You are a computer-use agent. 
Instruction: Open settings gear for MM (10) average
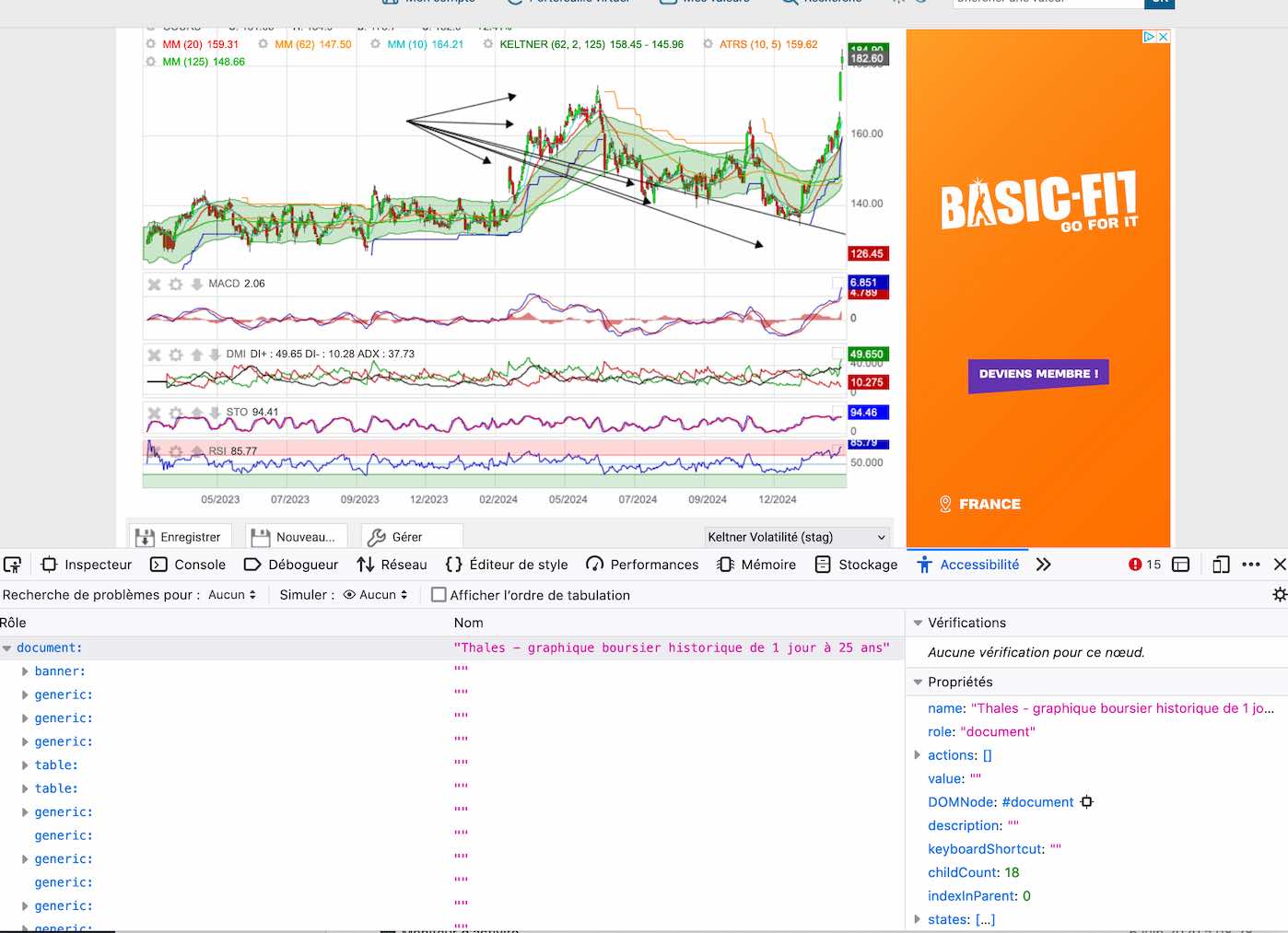click(x=376, y=44)
